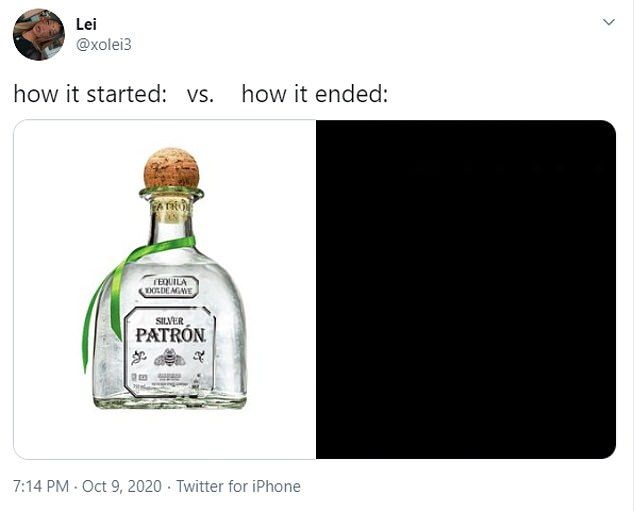This screenshot has width=634, height=511.
Task: Open Lei's profile avatar picture
Action: point(39,34)
